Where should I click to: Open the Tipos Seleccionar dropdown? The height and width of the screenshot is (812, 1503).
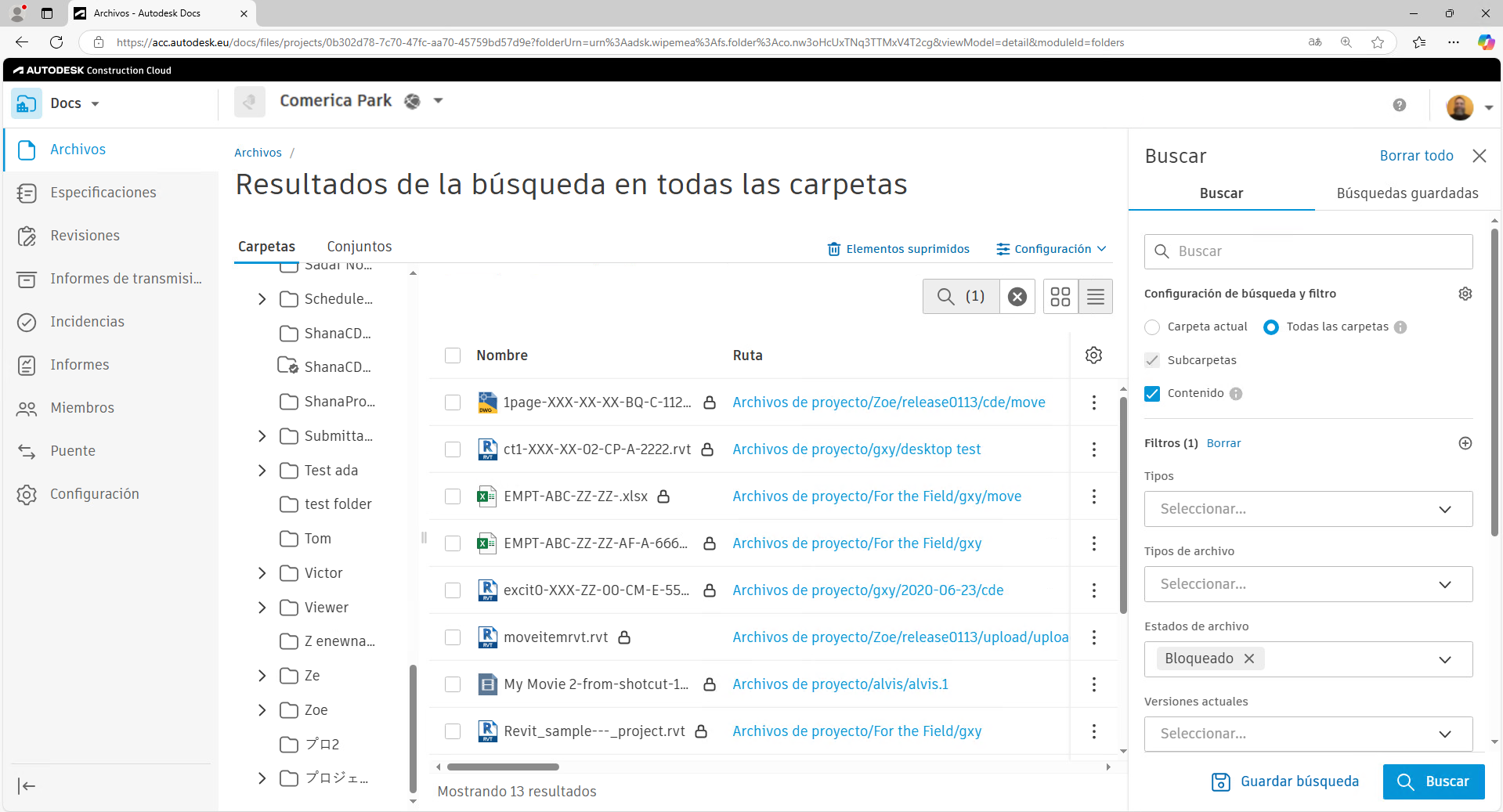[x=1306, y=509]
